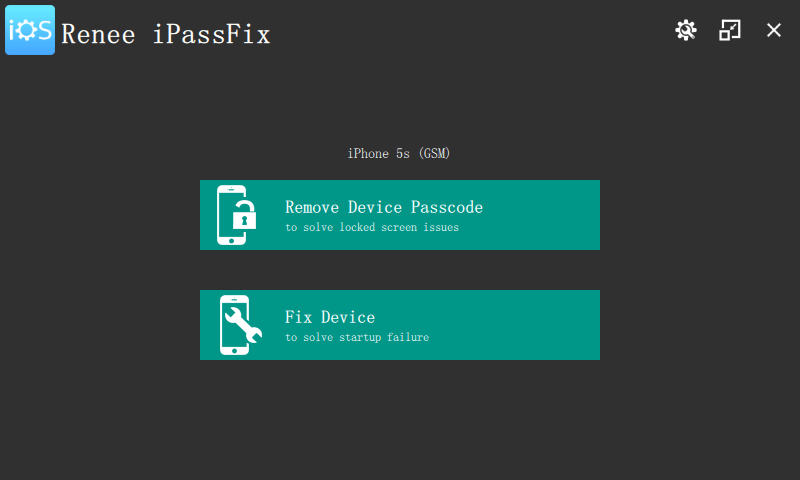Viewport: 800px width, 480px height.
Task: Click the blue iOS app logo
Action: 30,30
